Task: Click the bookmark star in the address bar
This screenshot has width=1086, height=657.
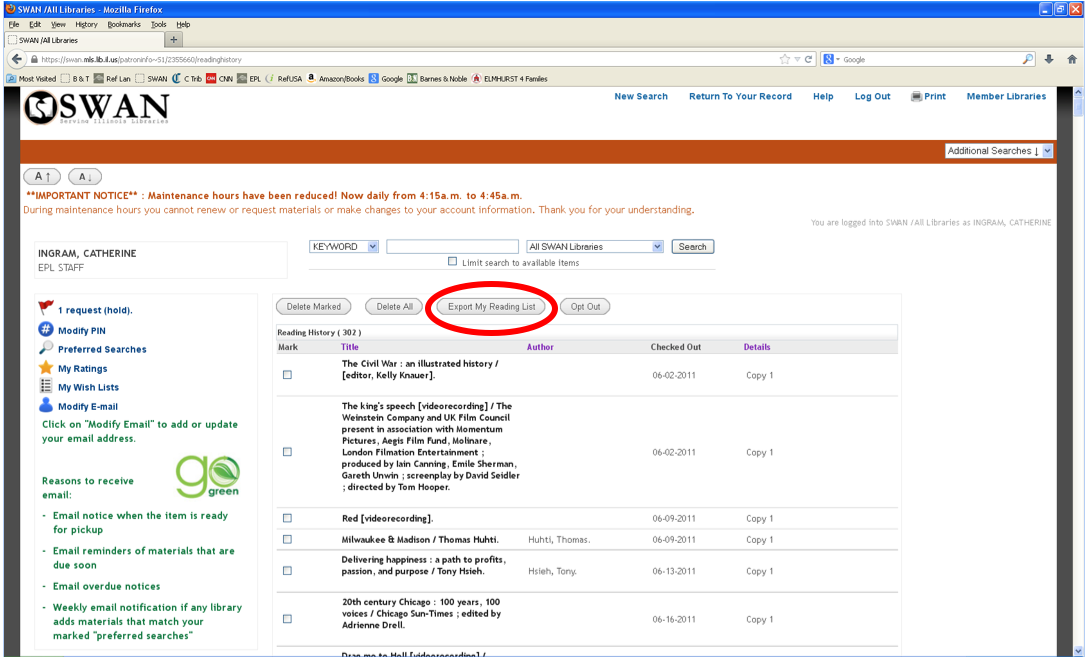Action: click(x=784, y=60)
